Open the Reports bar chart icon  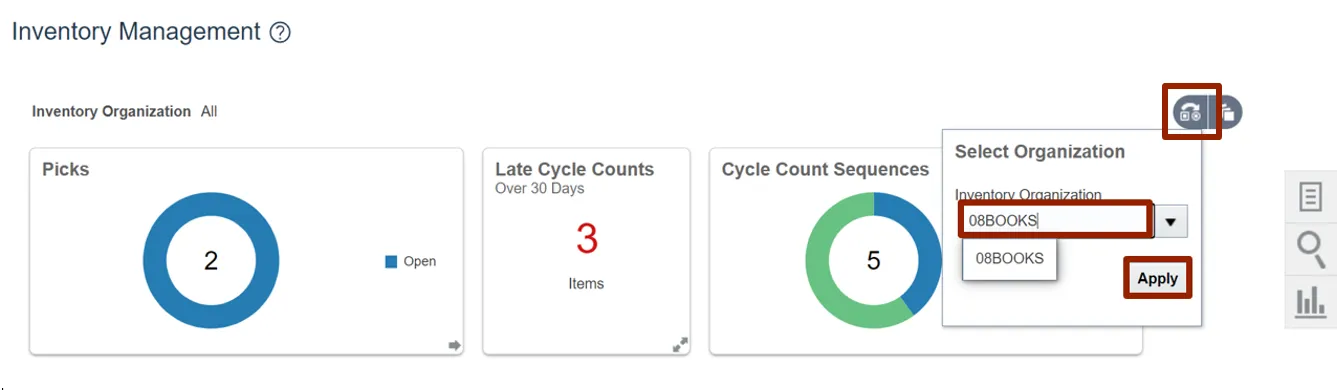1310,302
